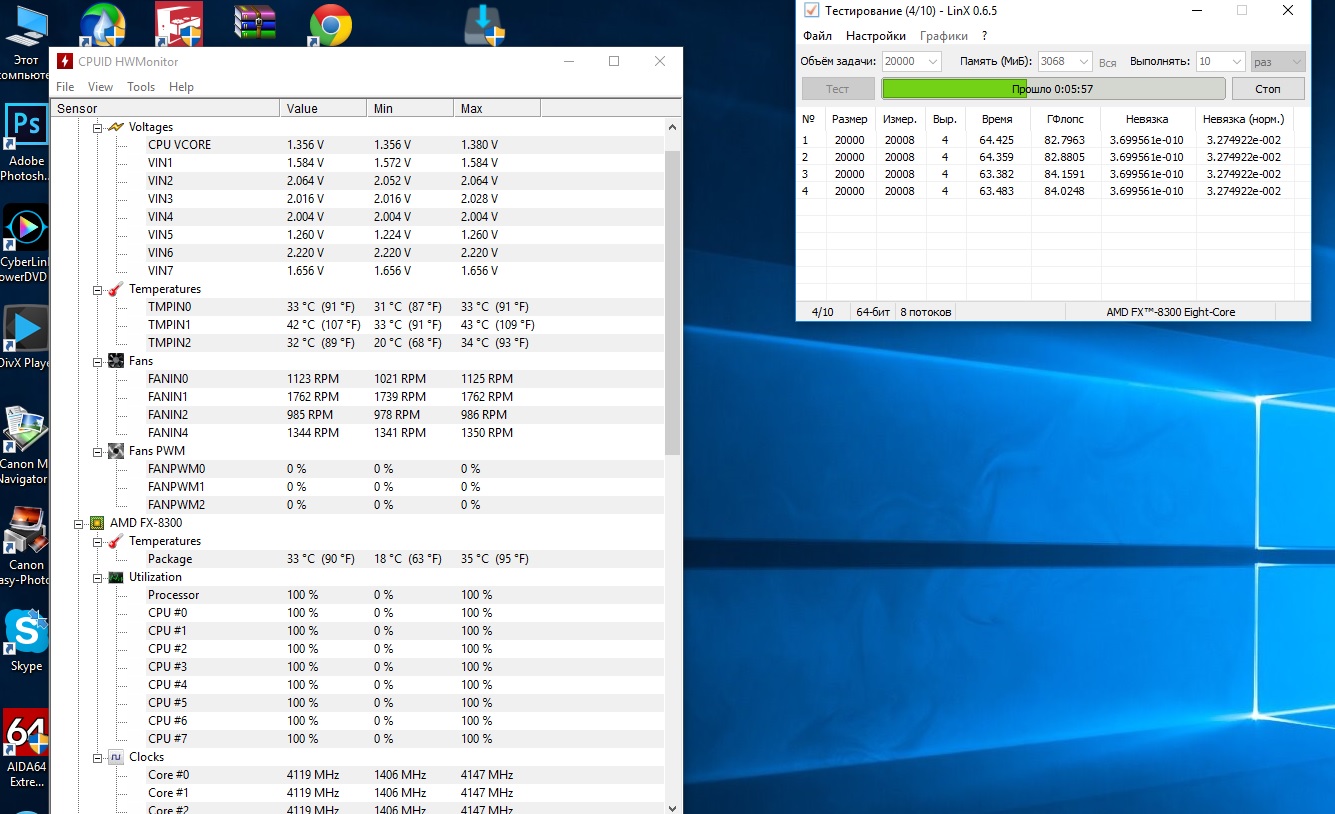Click the Стоп button in LinX
This screenshot has height=814, width=1335.
coord(1268,89)
